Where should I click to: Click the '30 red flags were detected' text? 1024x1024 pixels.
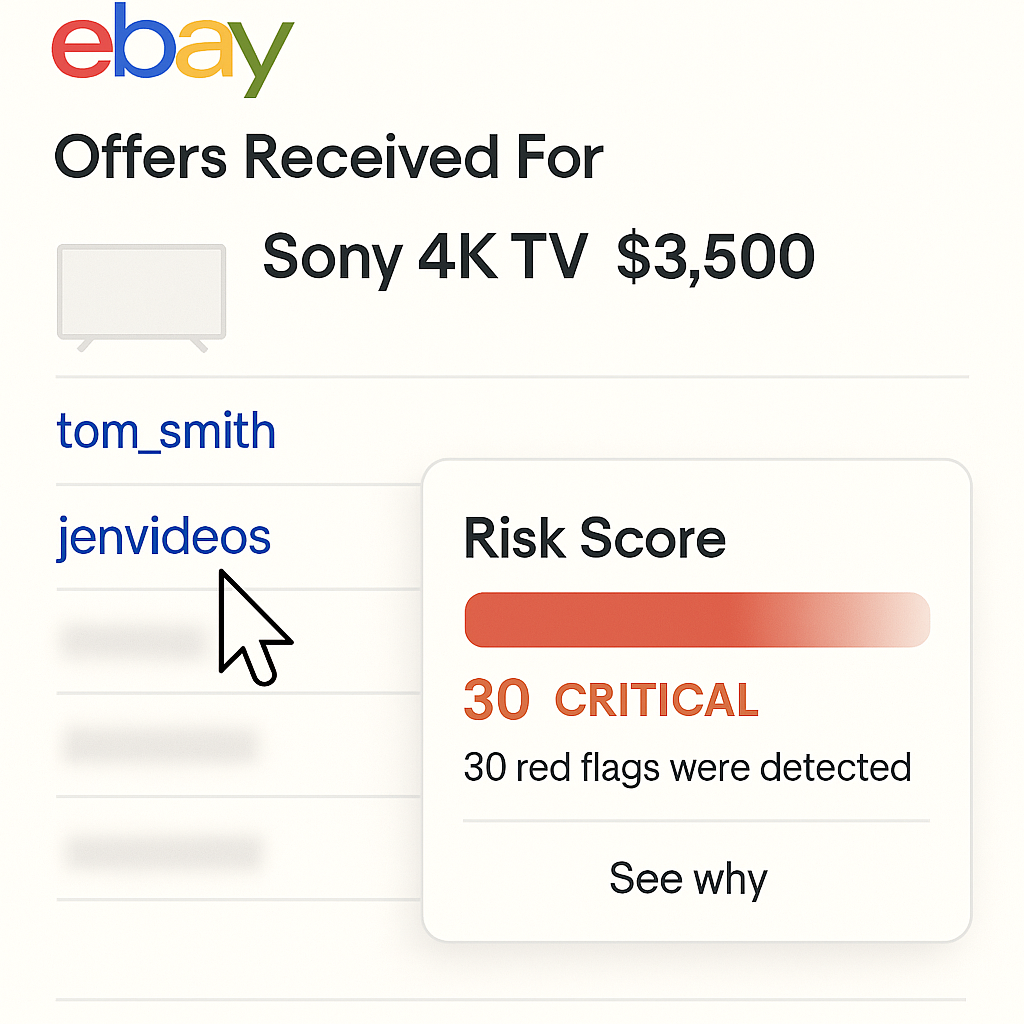pyautogui.click(x=687, y=768)
